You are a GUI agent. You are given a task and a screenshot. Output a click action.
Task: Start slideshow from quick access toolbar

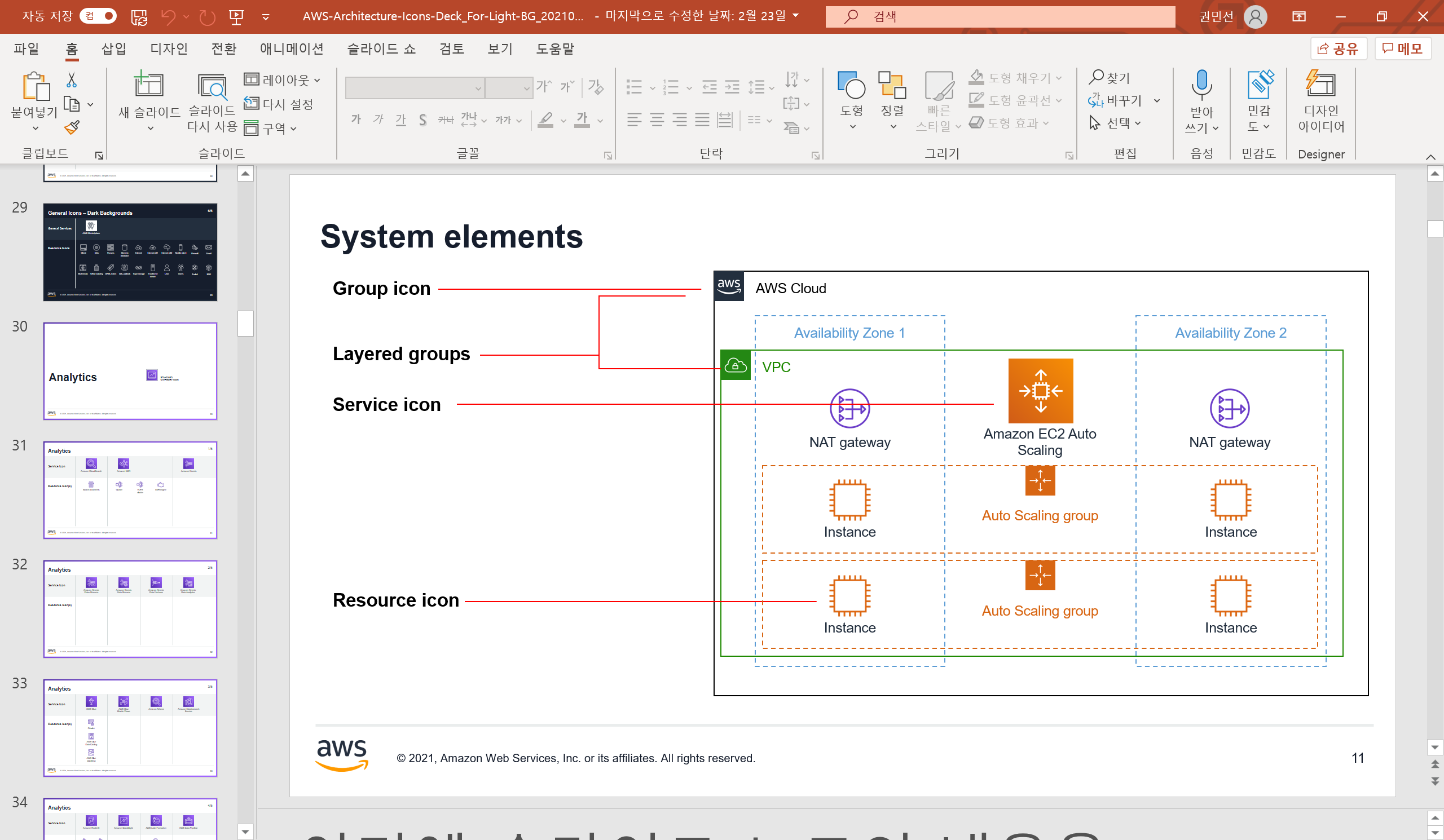236,16
